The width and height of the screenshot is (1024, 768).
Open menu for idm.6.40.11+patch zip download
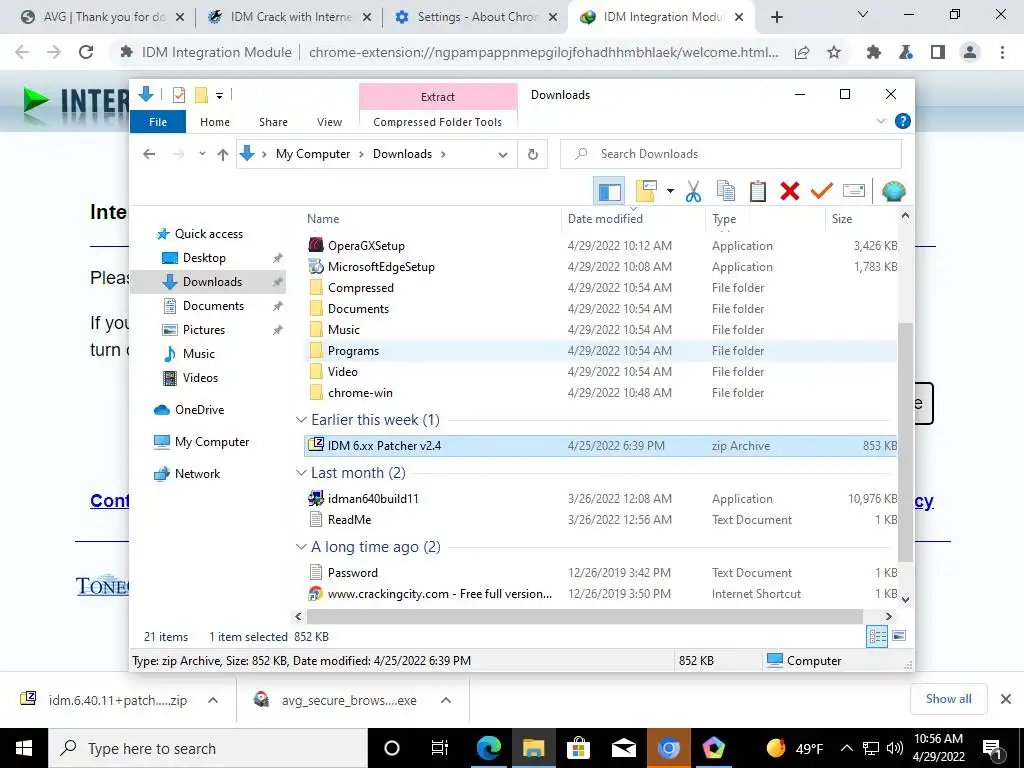[x=212, y=700]
